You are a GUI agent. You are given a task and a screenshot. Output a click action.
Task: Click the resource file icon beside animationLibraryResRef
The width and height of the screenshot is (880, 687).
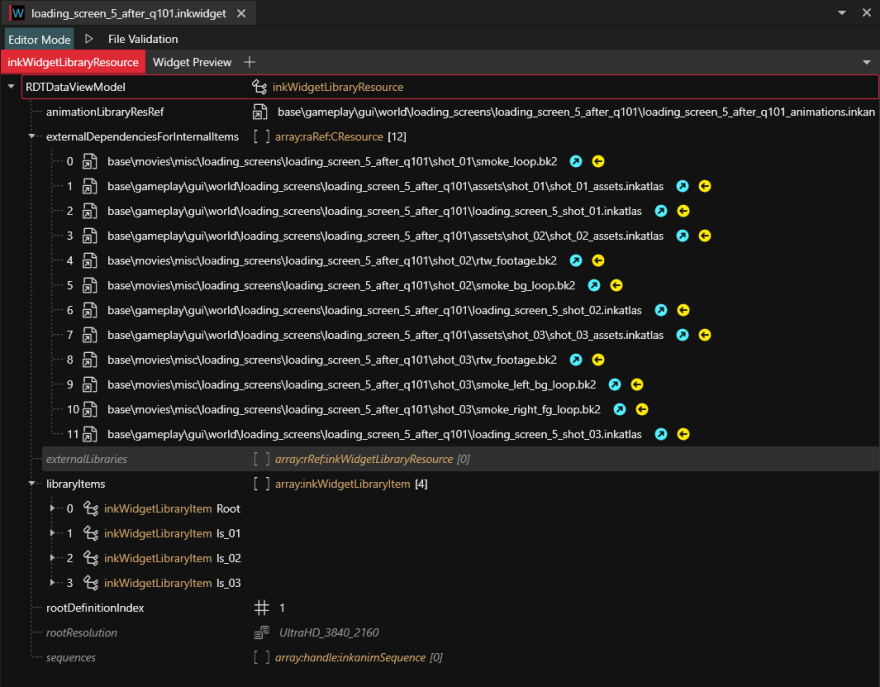tap(260, 112)
